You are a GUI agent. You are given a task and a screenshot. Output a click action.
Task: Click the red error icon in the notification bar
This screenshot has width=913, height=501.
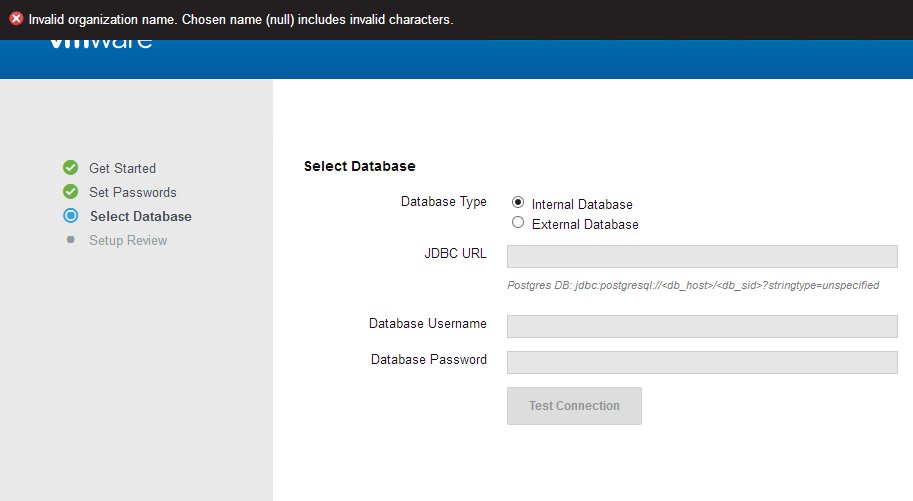[x=16, y=19]
